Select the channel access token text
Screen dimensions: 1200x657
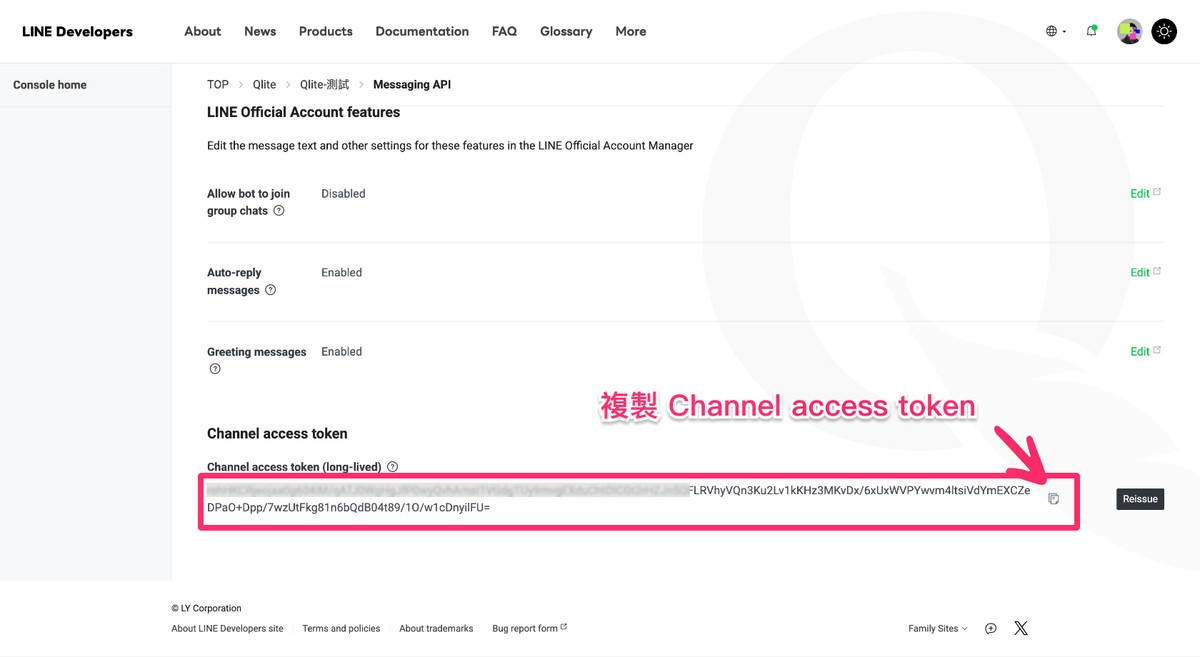coord(618,499)
